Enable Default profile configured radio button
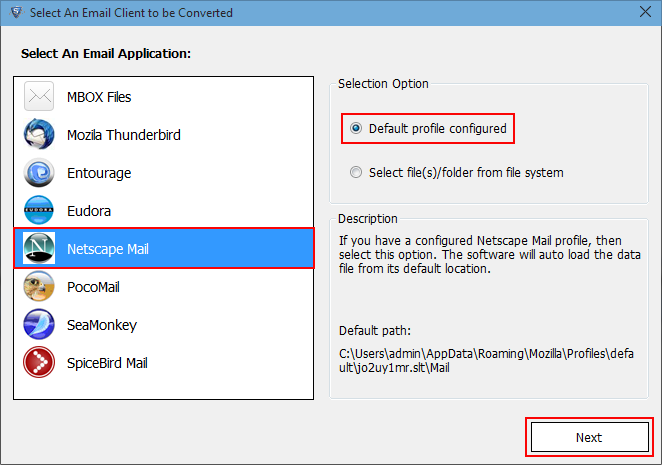 tap(356, 128)
